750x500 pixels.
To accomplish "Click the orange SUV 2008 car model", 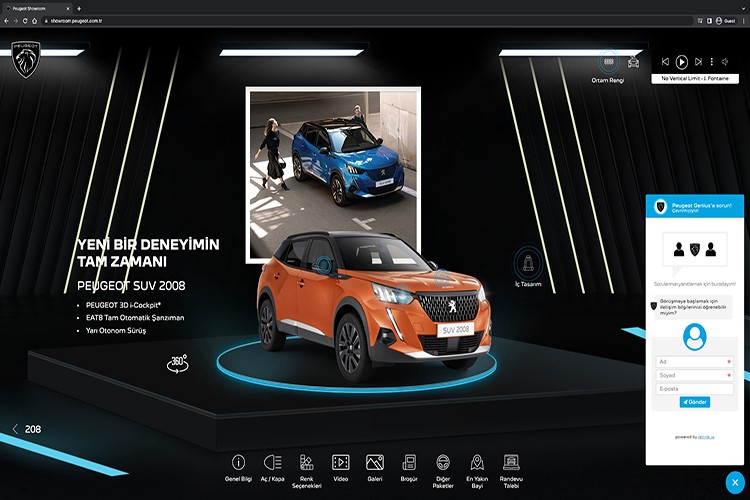I will [x=375, y=305].
